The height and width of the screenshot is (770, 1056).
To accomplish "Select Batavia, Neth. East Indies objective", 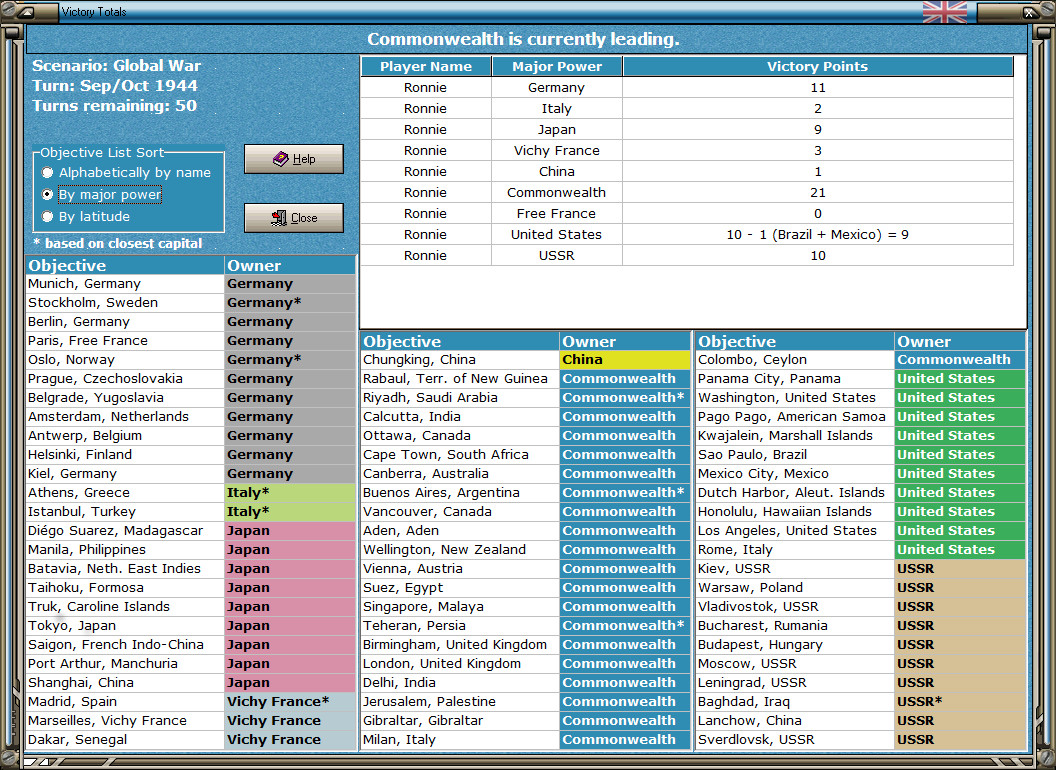I will click(125, 569).
